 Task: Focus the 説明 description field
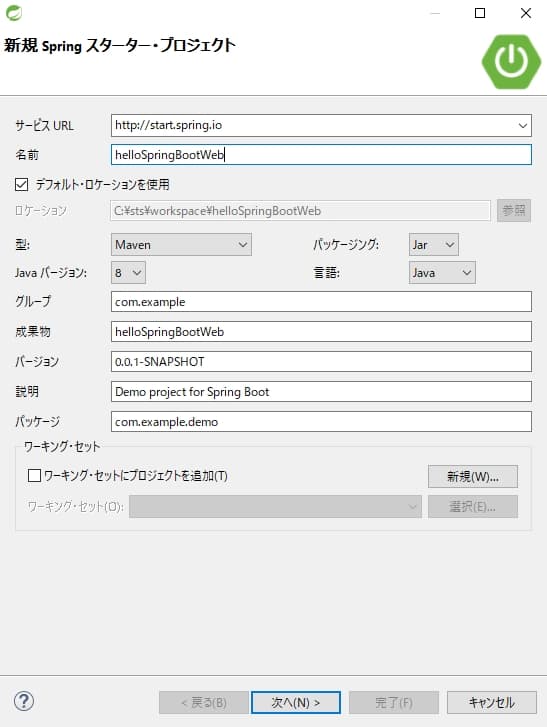321,392
